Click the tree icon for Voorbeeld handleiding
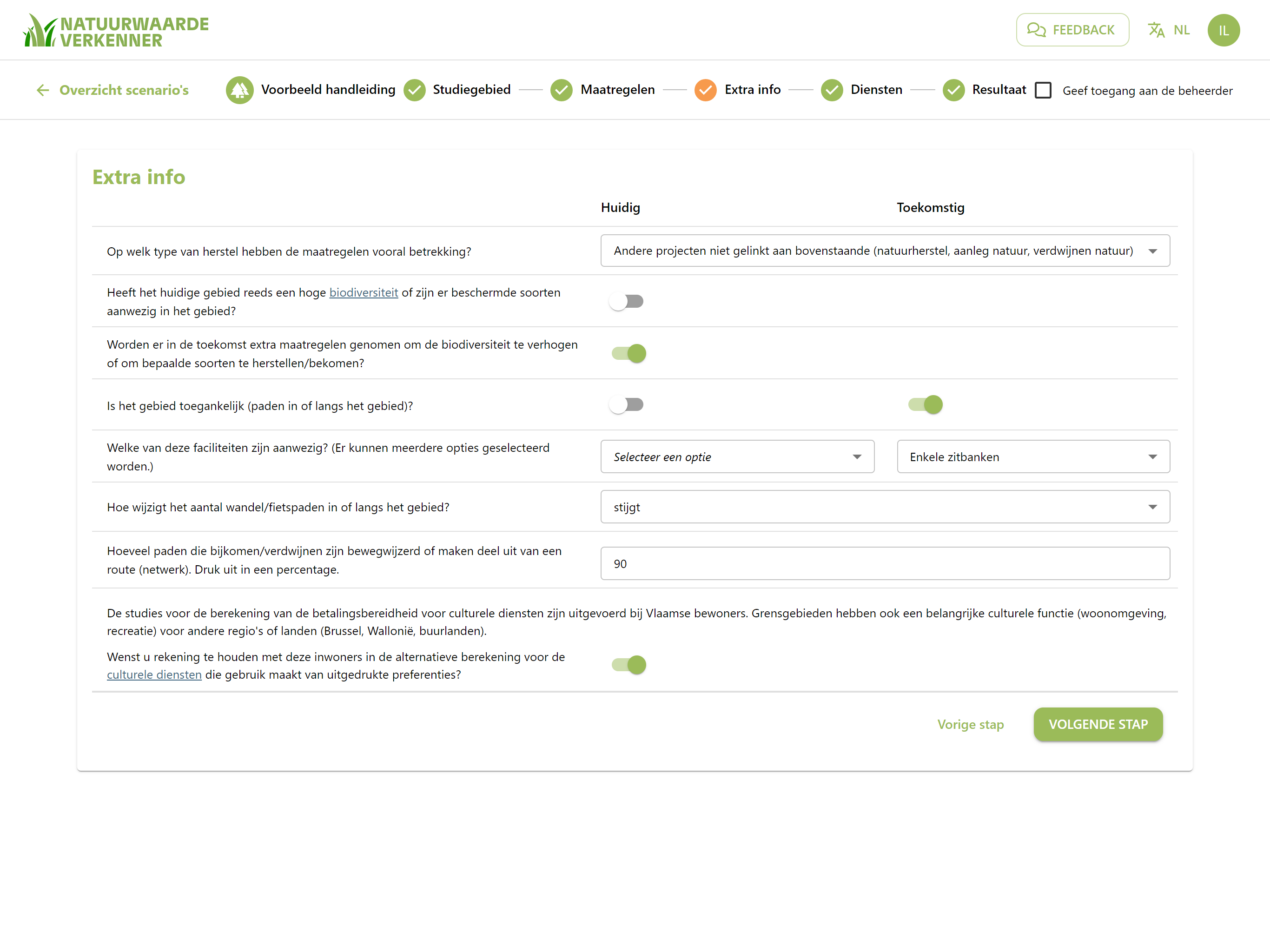 (239, 90)
